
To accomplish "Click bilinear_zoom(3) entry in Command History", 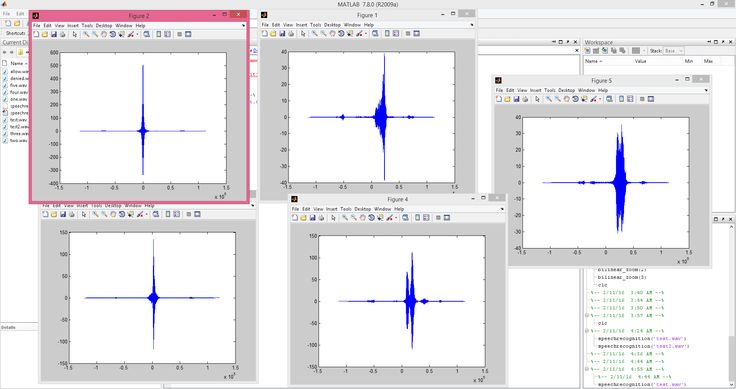I will click(622, 277).
